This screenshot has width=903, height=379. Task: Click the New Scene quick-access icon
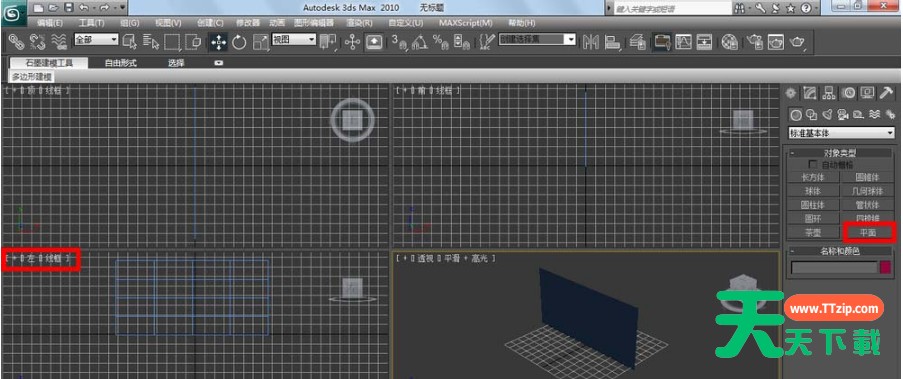pyautogui.click(x=38, y=8)
